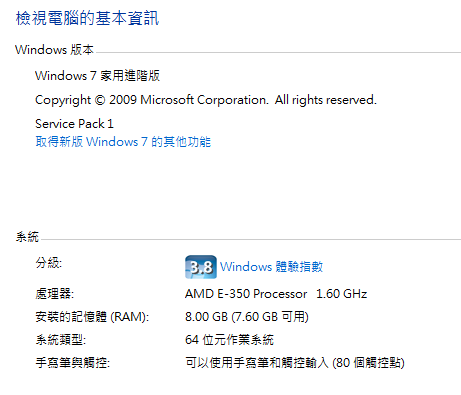461x395 pixels.
Task: Click the Service Pack 1 text
Action: tap(74, 124)
